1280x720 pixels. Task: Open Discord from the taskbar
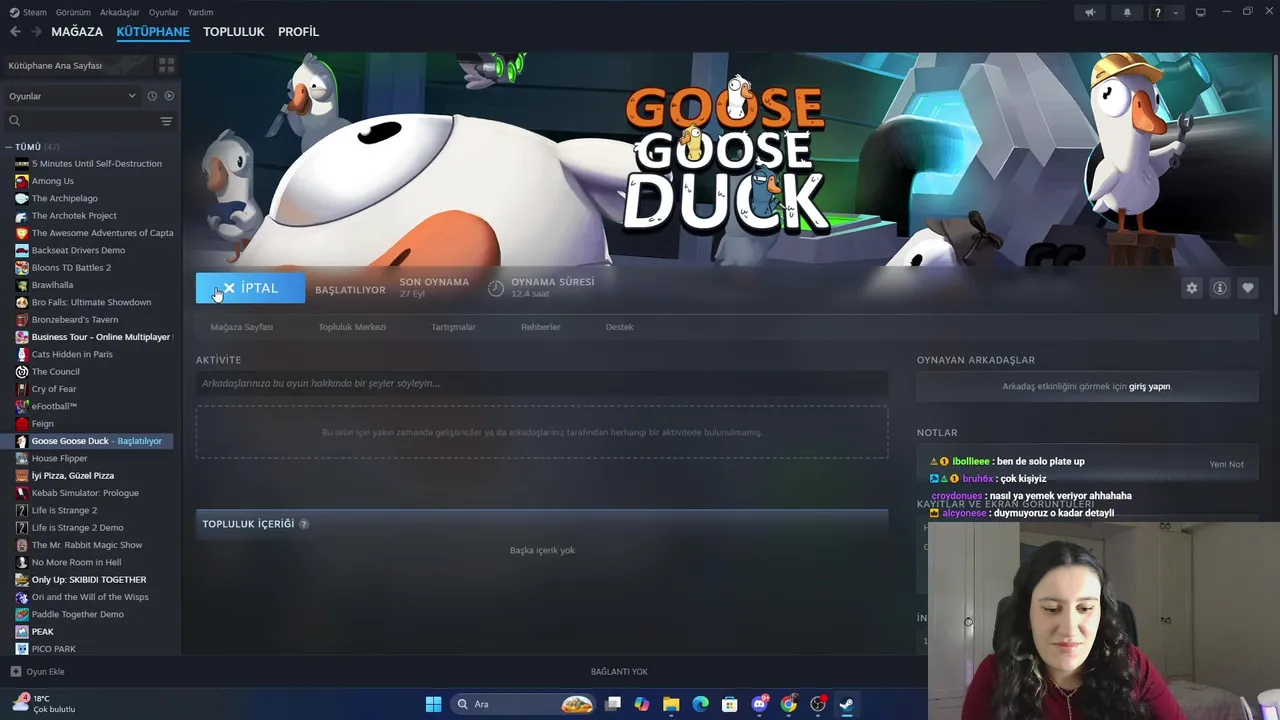(x=759, y=704)
